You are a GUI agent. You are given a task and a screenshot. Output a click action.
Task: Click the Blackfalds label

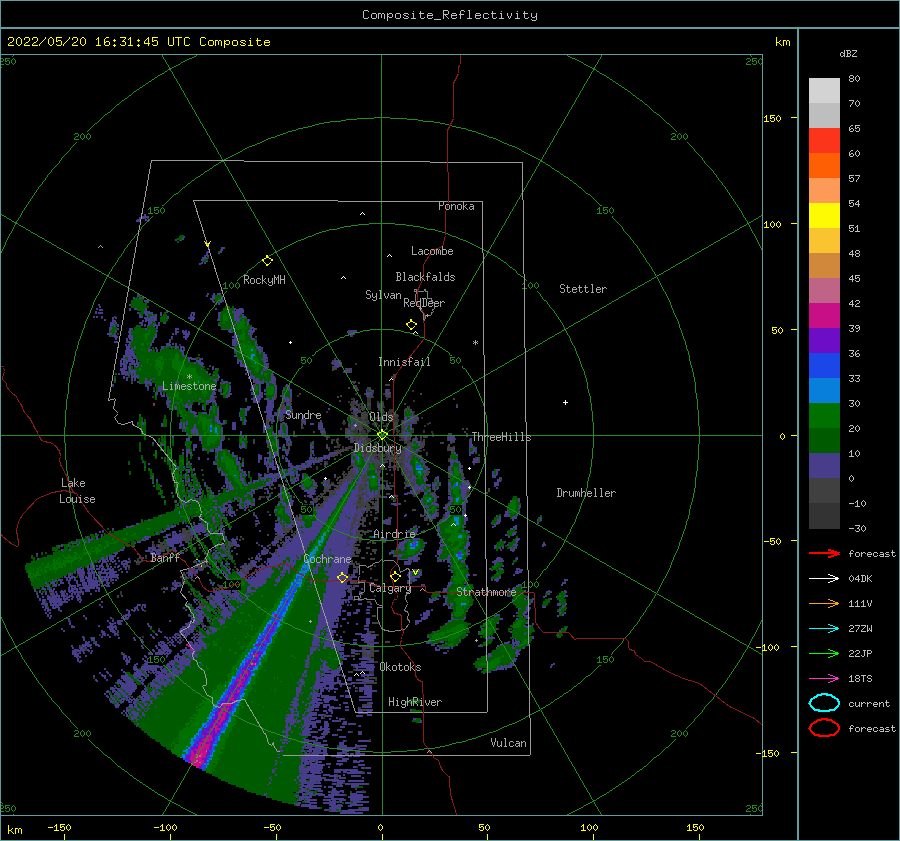pyautogui.click(x=425, y=277)
